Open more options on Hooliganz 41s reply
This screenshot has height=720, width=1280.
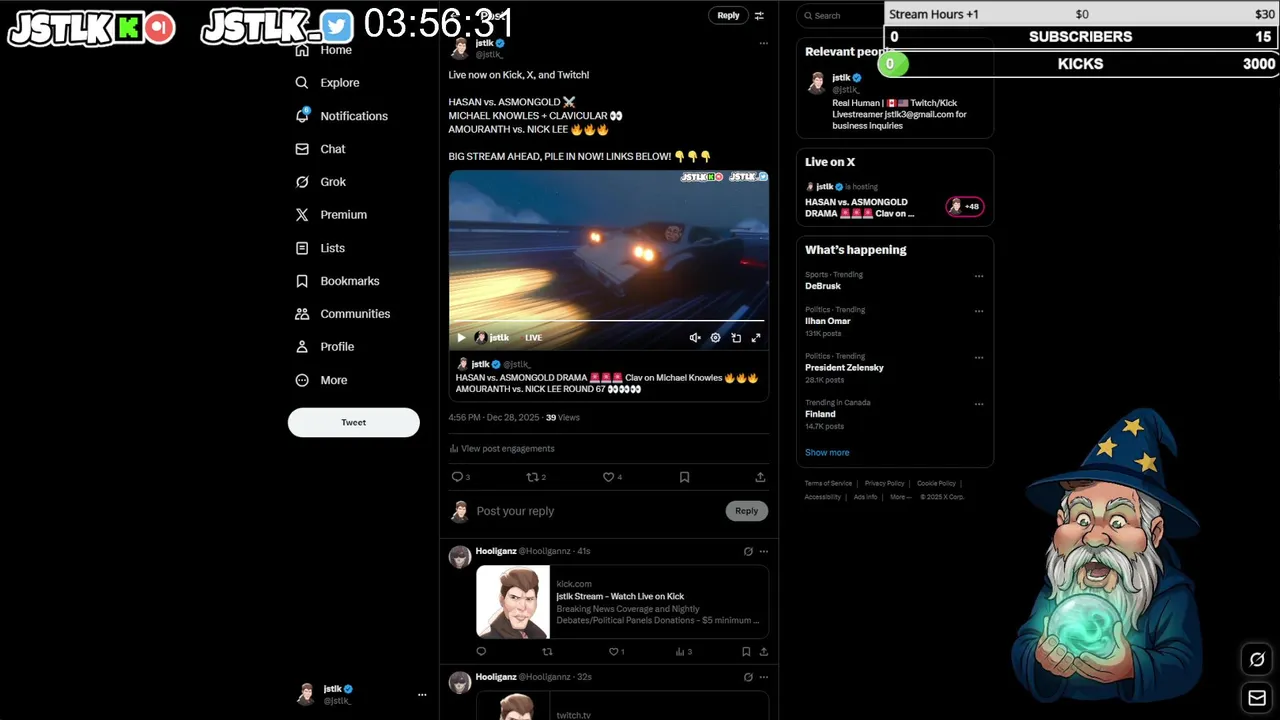tap(763, 551)
